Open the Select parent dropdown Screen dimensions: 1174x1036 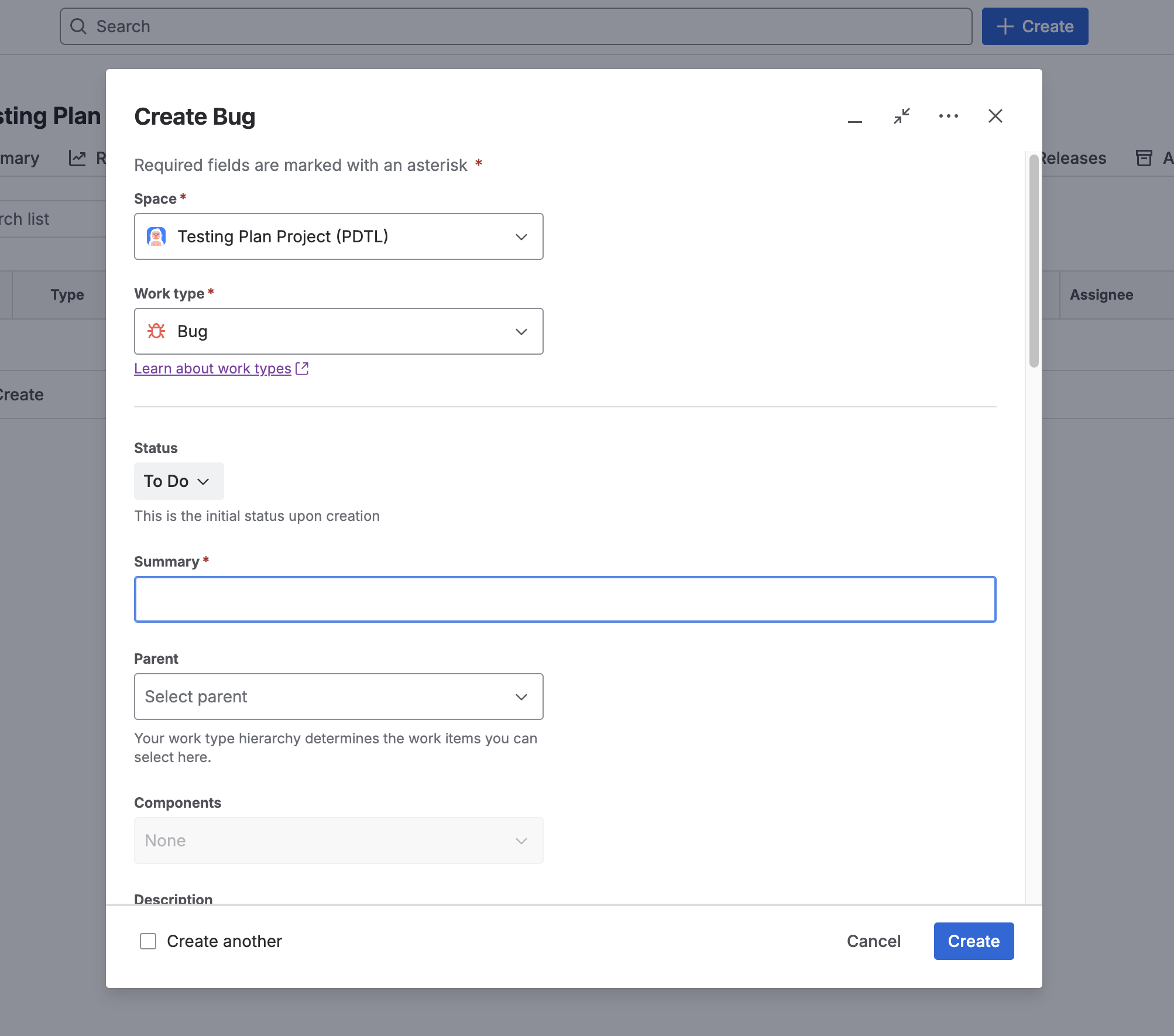[338, 697]
